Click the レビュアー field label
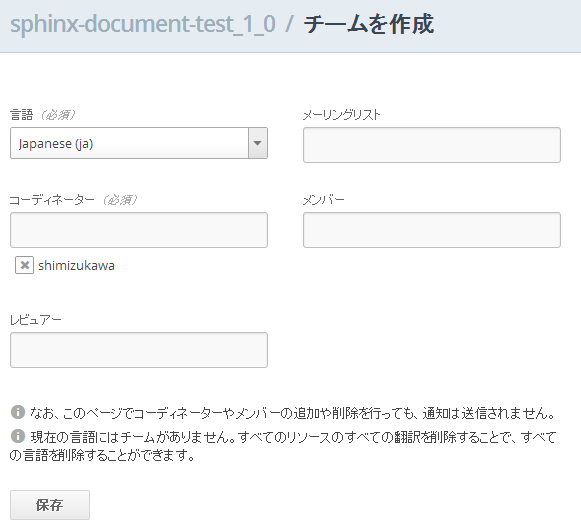Viewport: 581px width, 529px height. coord(36,320)
